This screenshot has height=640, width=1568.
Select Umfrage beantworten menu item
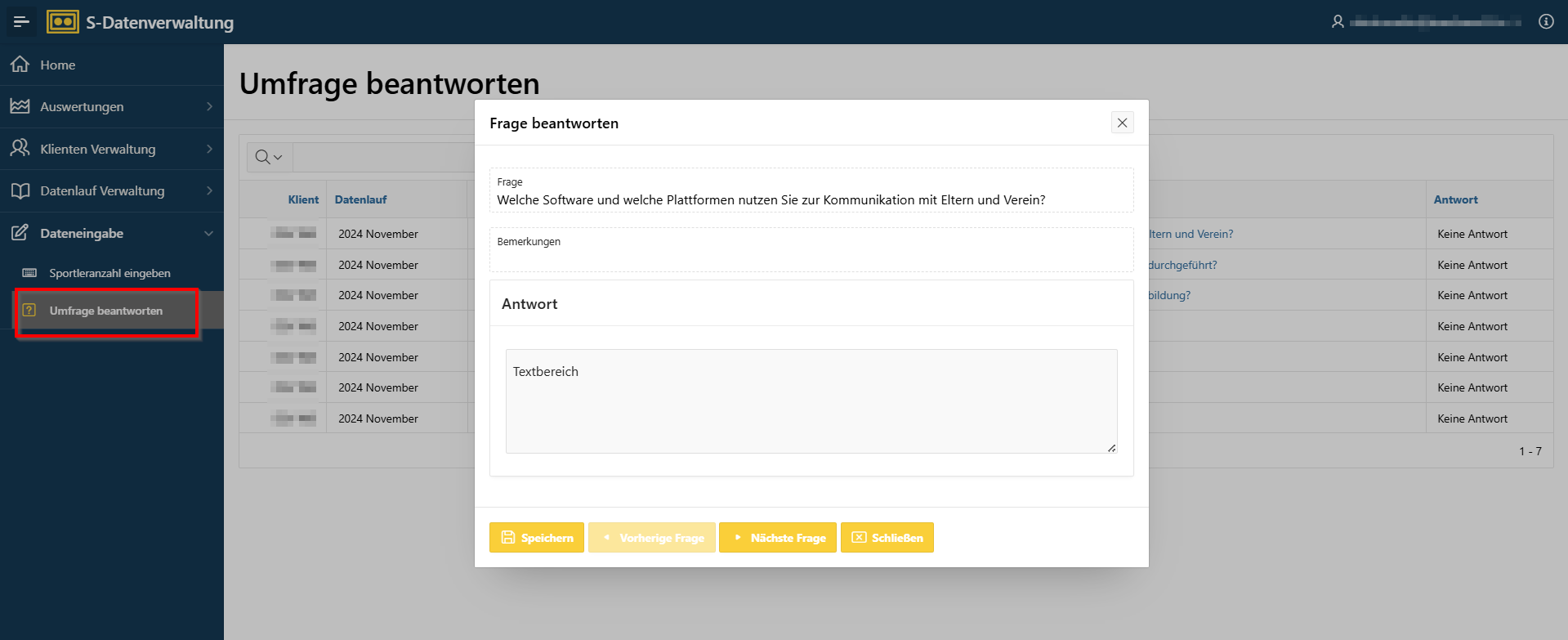106,311
